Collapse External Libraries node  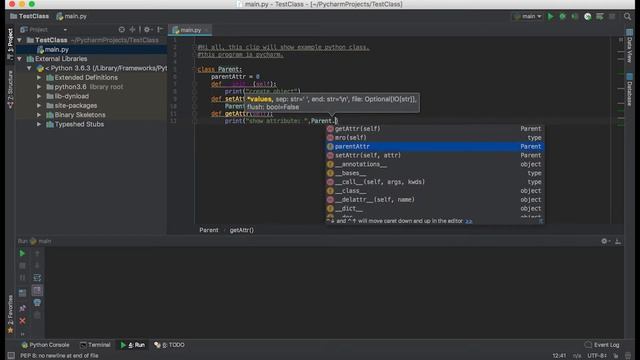coord(20,59)
